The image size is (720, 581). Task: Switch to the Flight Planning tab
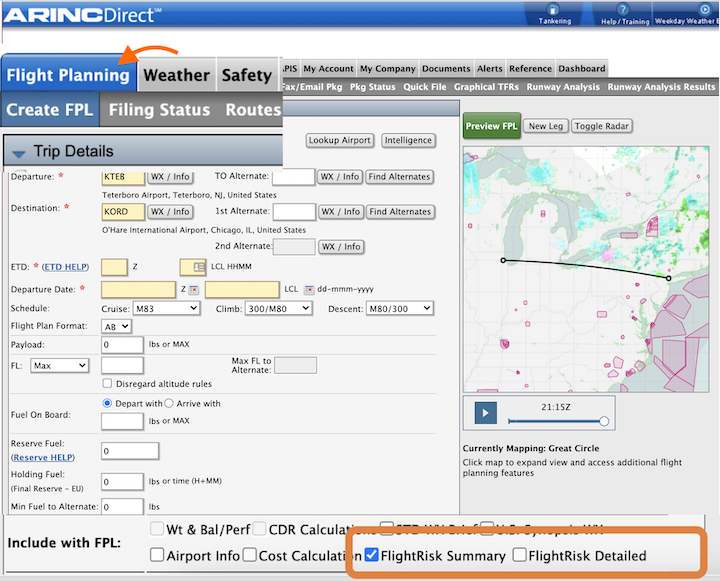click(x=68, y=75)
